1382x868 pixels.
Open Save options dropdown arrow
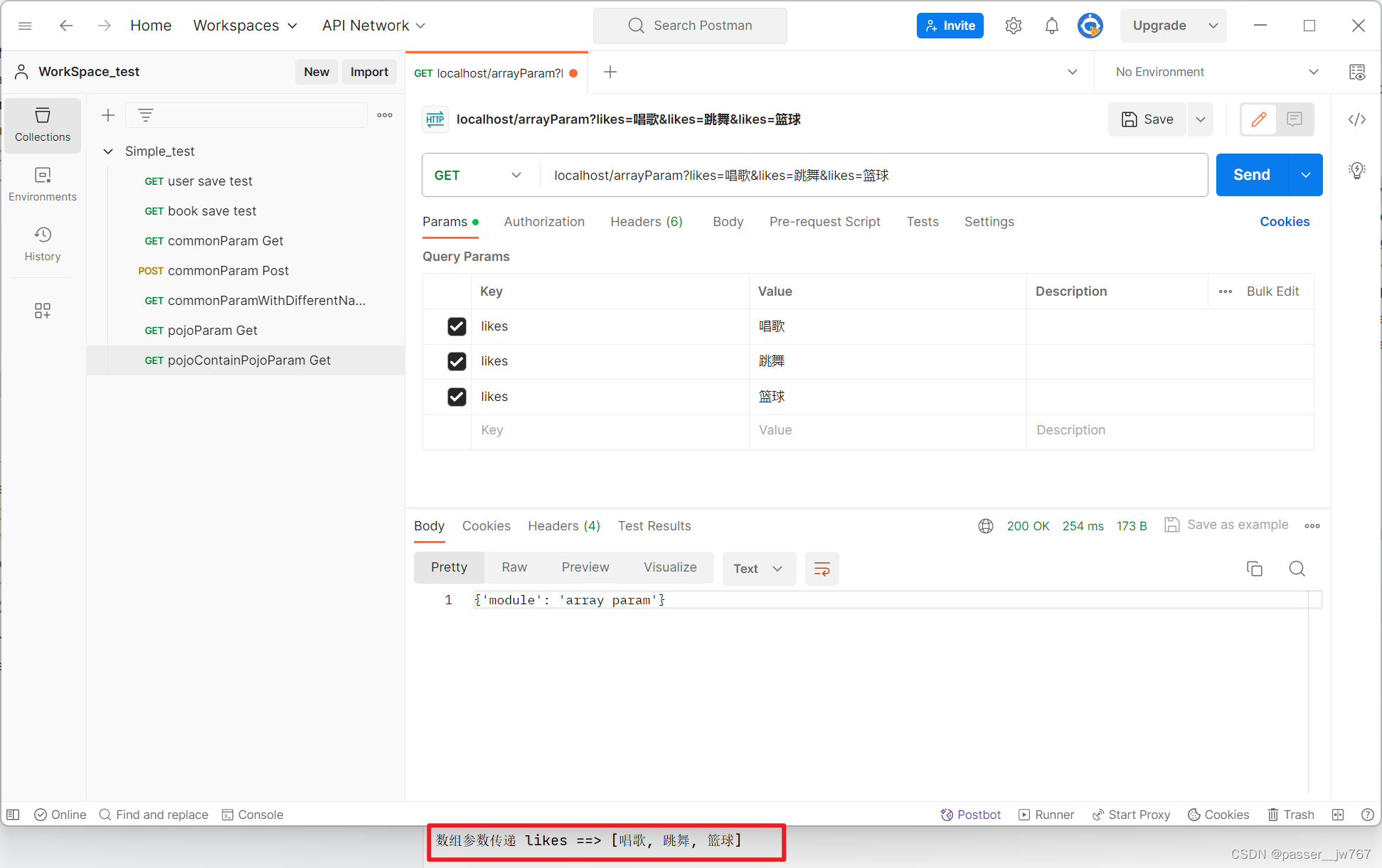point(1201,119)
